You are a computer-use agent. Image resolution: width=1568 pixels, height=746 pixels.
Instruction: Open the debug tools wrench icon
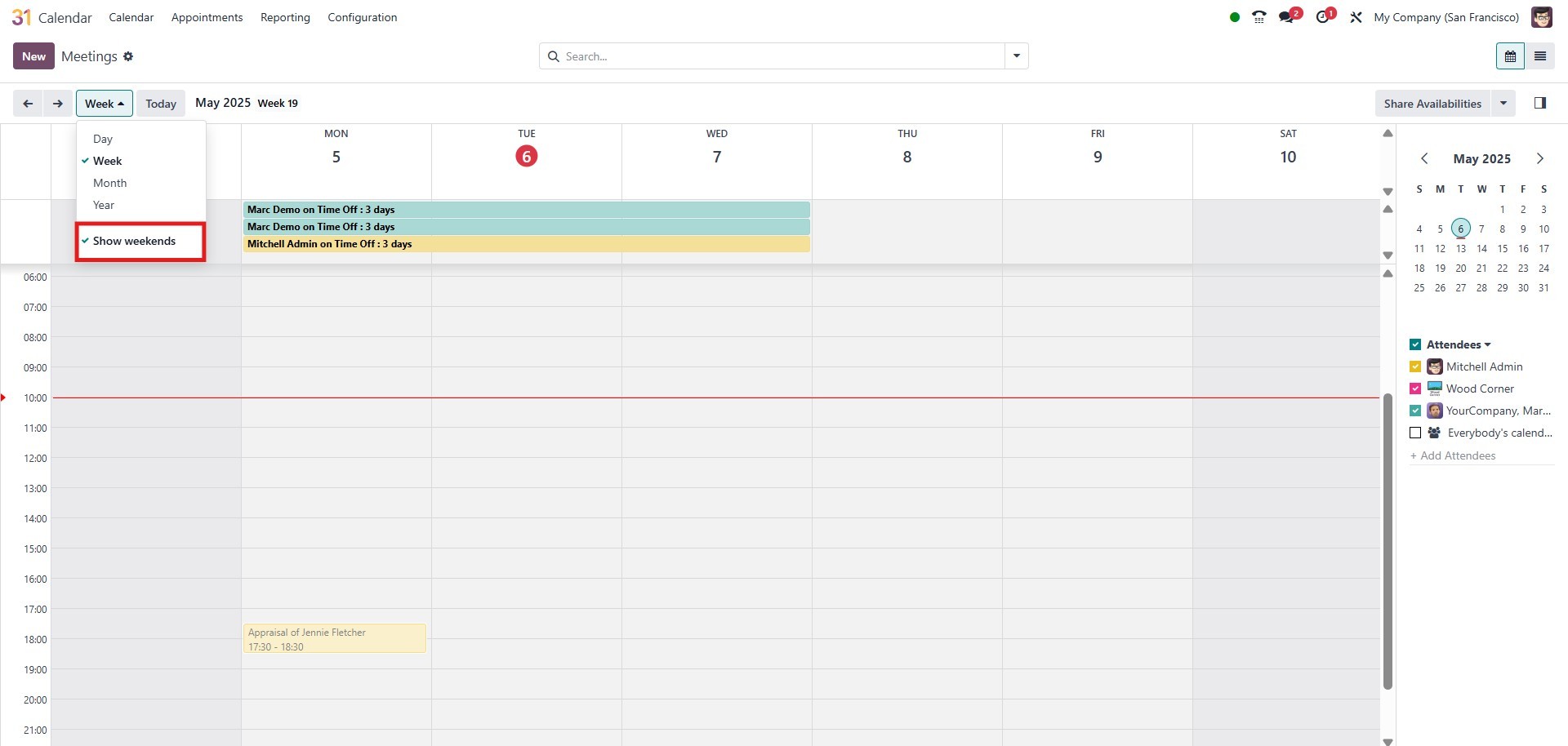point(1356,17)
